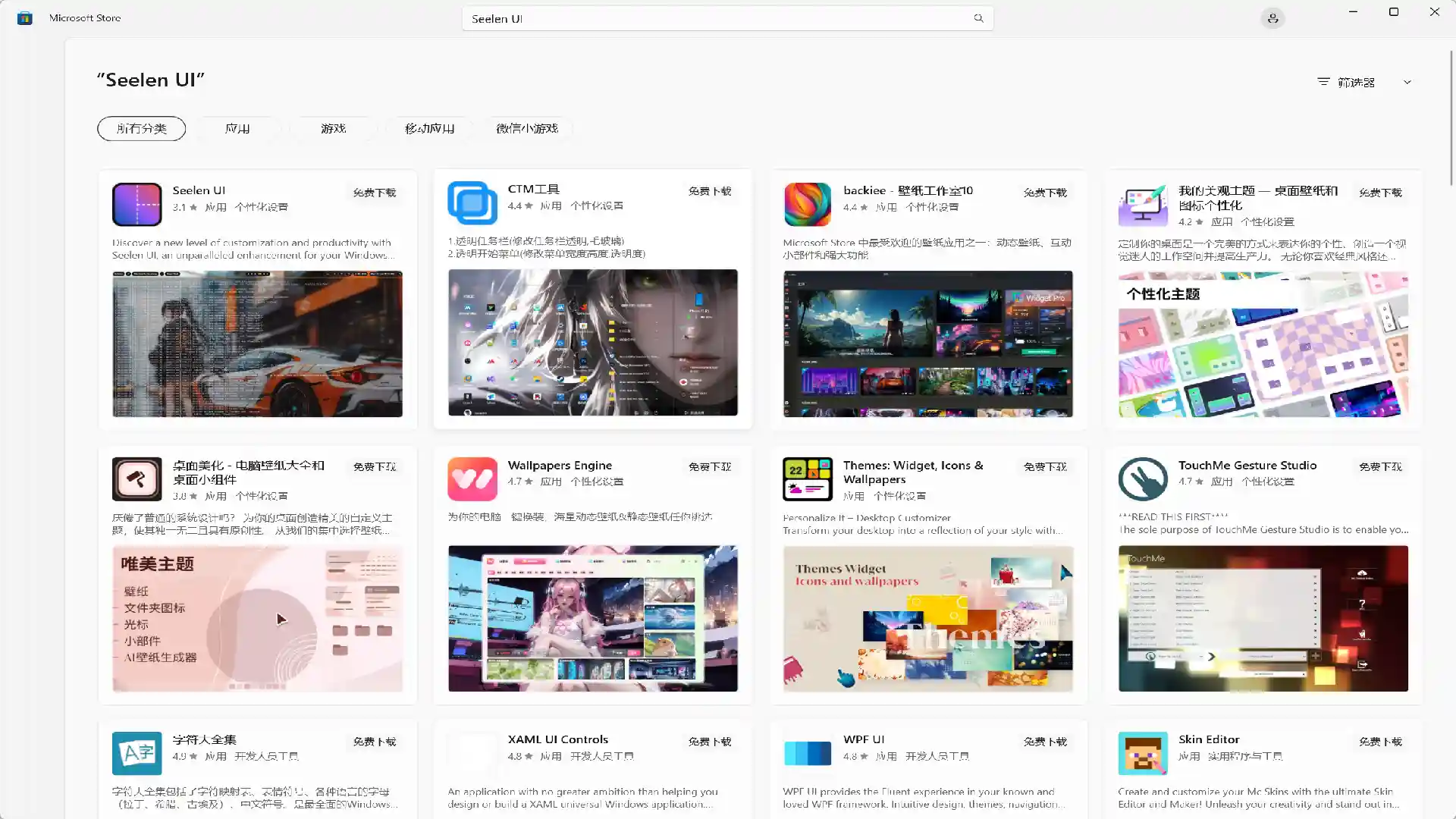Screen dimensions: 1456x819
Task: Toggle the 微信小游戏 filter chip
Action: pyautogui.click(x=528, y=128)
